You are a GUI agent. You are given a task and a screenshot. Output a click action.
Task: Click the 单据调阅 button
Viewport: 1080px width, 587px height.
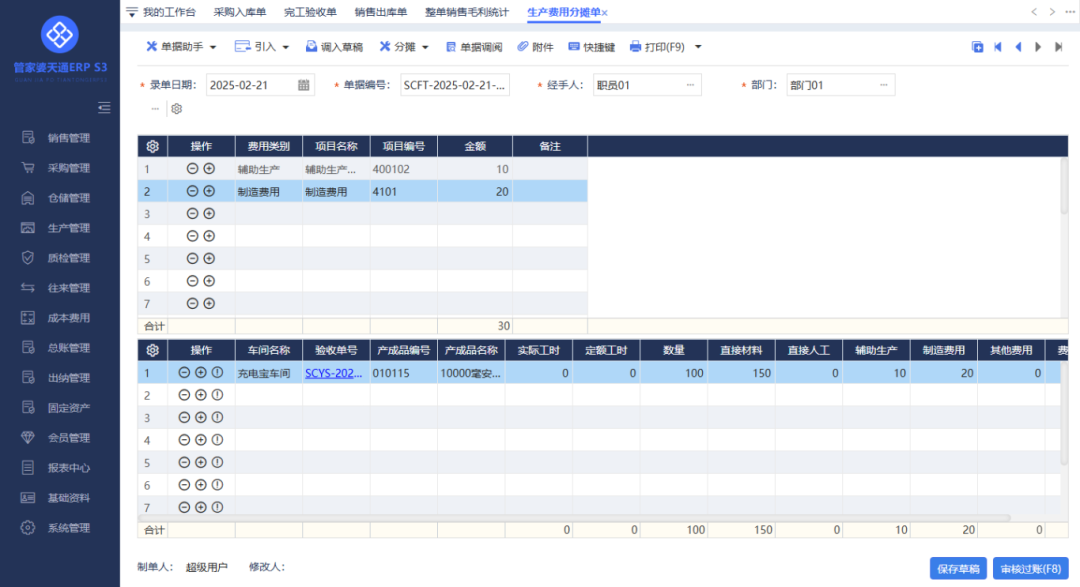click(474, 47)
